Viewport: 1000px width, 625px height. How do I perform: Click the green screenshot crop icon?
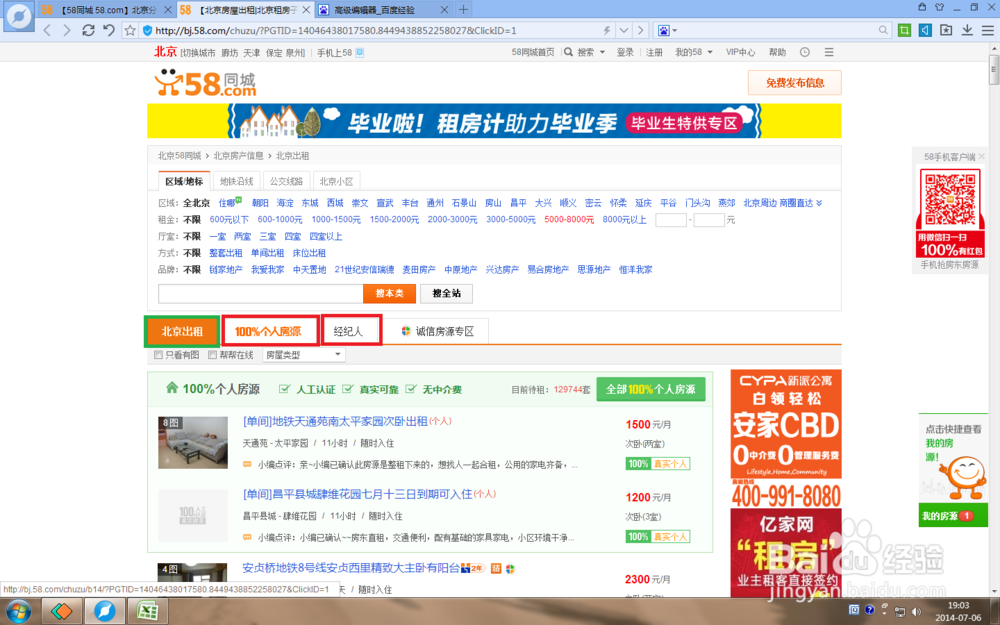pos(904,30)
